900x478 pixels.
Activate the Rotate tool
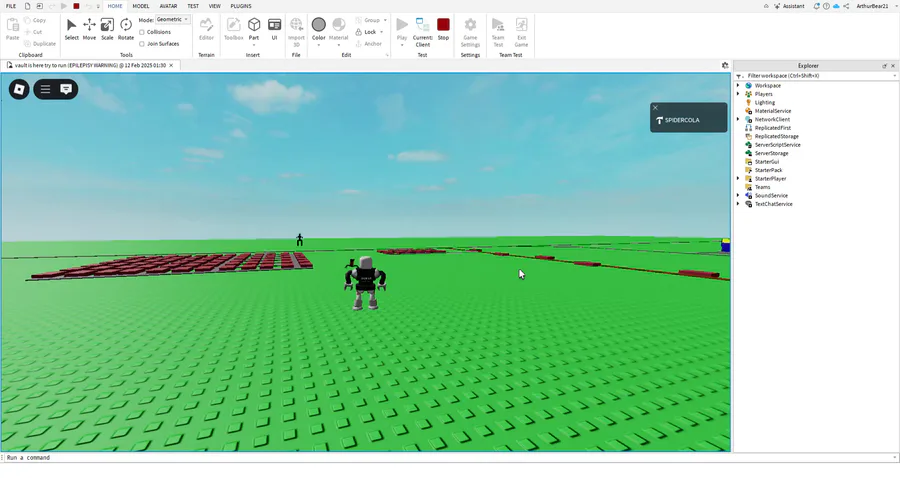126,29
